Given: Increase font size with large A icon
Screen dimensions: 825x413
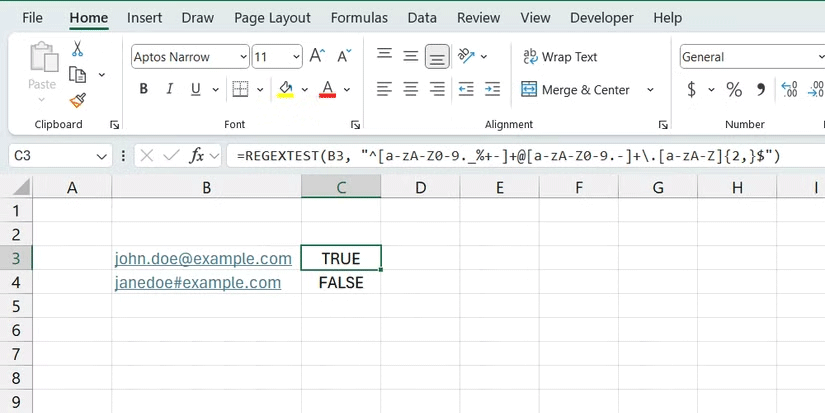Looking at the screenshot, I should coord(316,57).
